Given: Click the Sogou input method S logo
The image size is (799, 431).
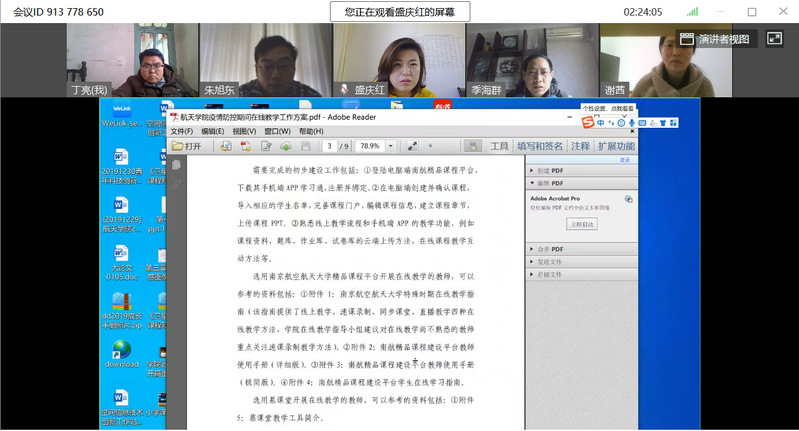Looking at the screenshot, I should click(x=589, y=122).
